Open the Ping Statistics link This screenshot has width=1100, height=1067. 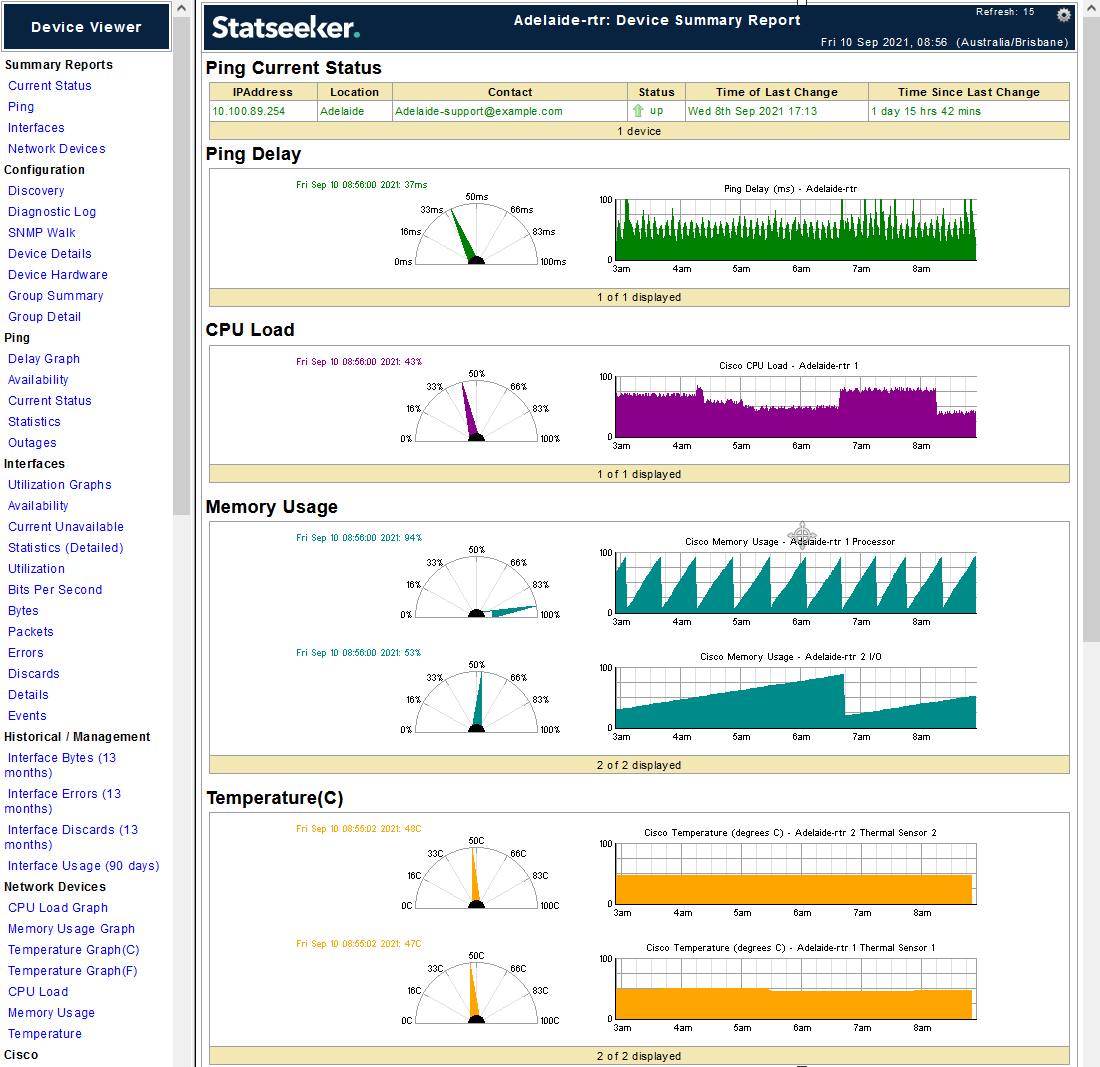point(34,422)
